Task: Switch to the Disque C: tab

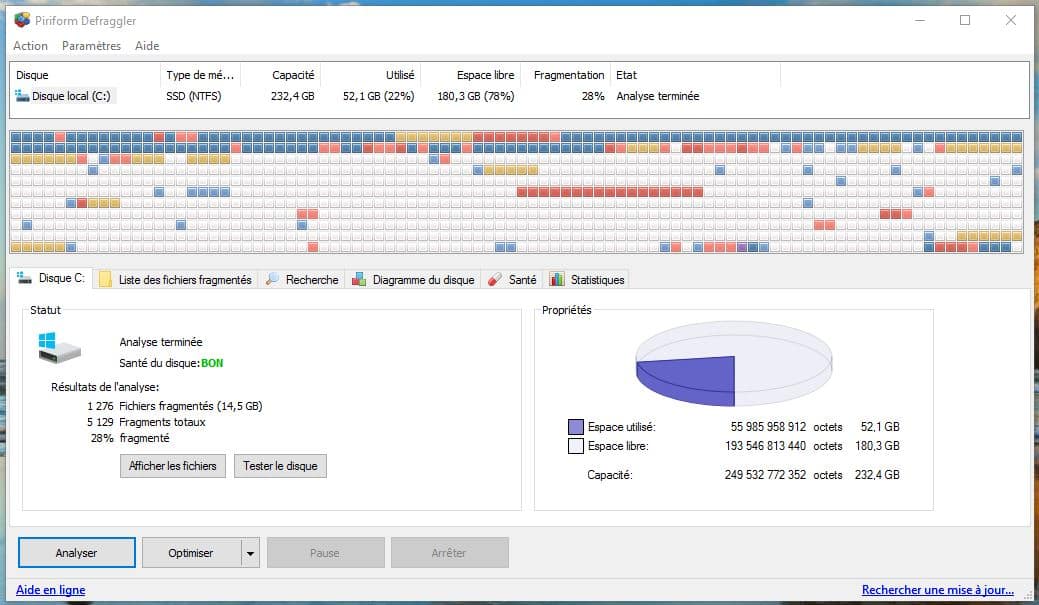Action: point(52,279)
